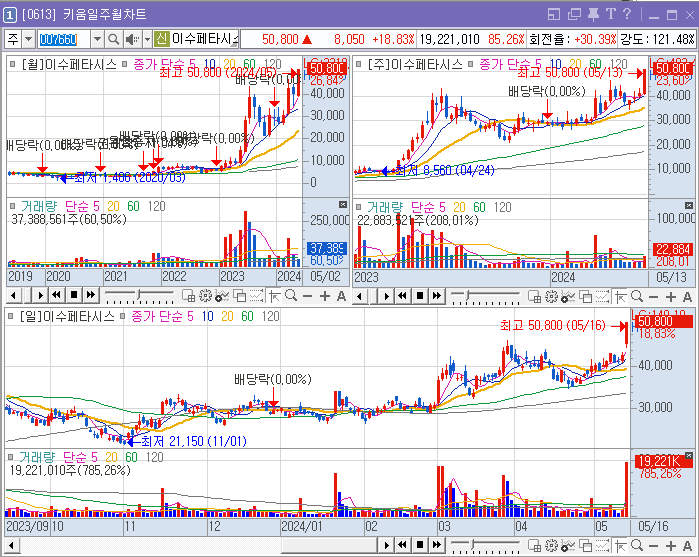Fast forward in the monthly chart toolbar
699x557 pixels.
91,295
